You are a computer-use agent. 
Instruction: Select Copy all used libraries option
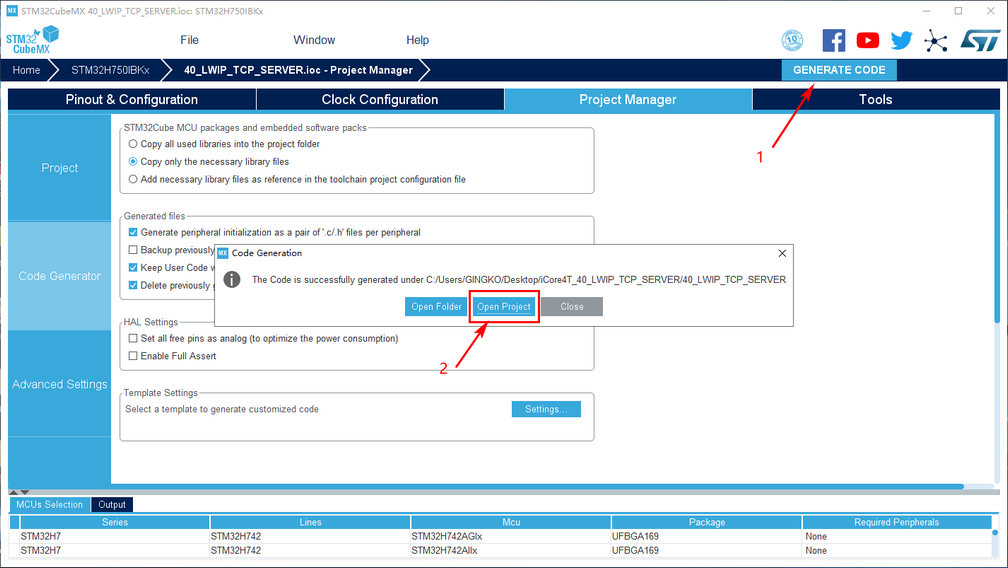click(x=133, y=144)
